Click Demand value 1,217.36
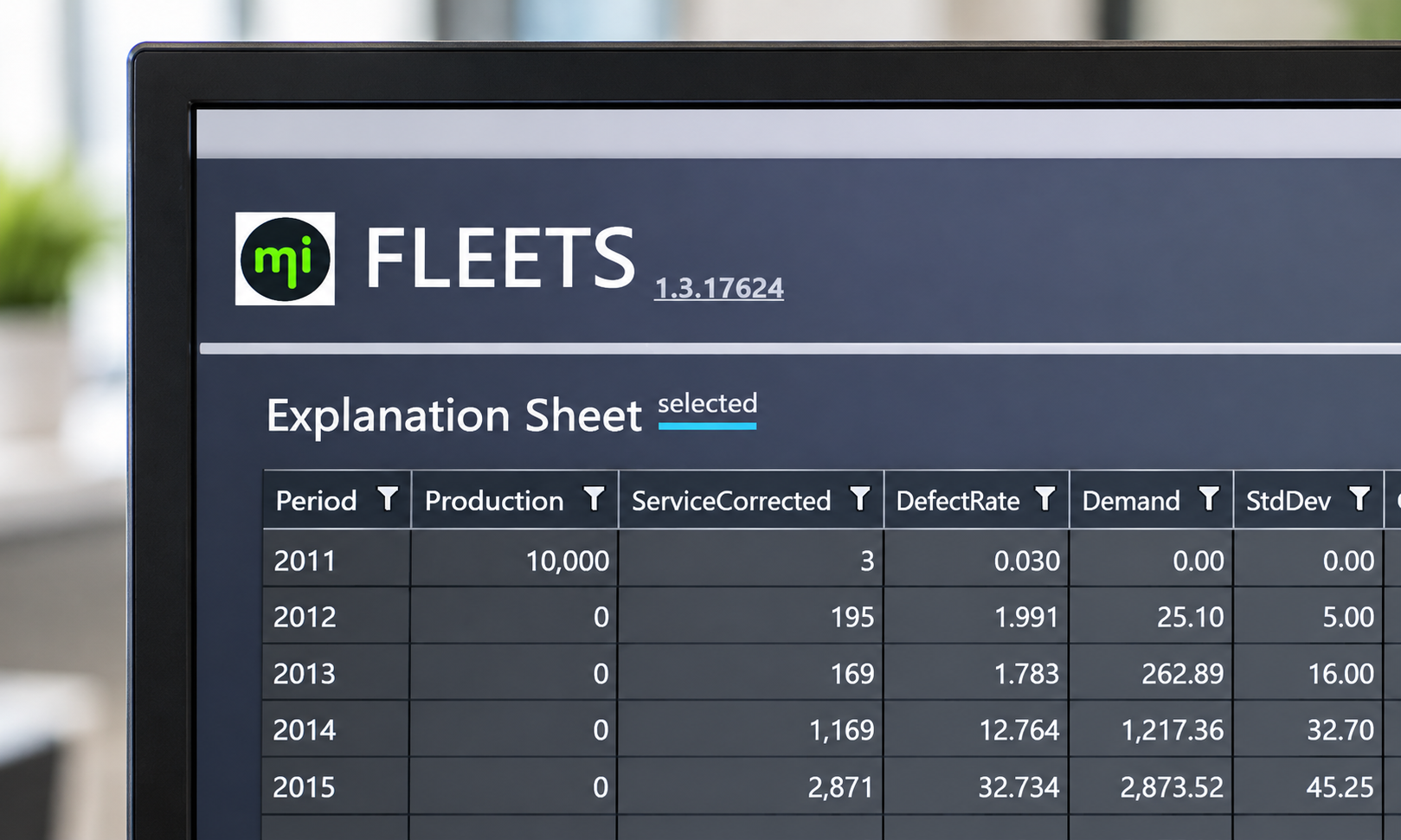This screenshot has width=1401, height=840. (x=1173, y=731)
